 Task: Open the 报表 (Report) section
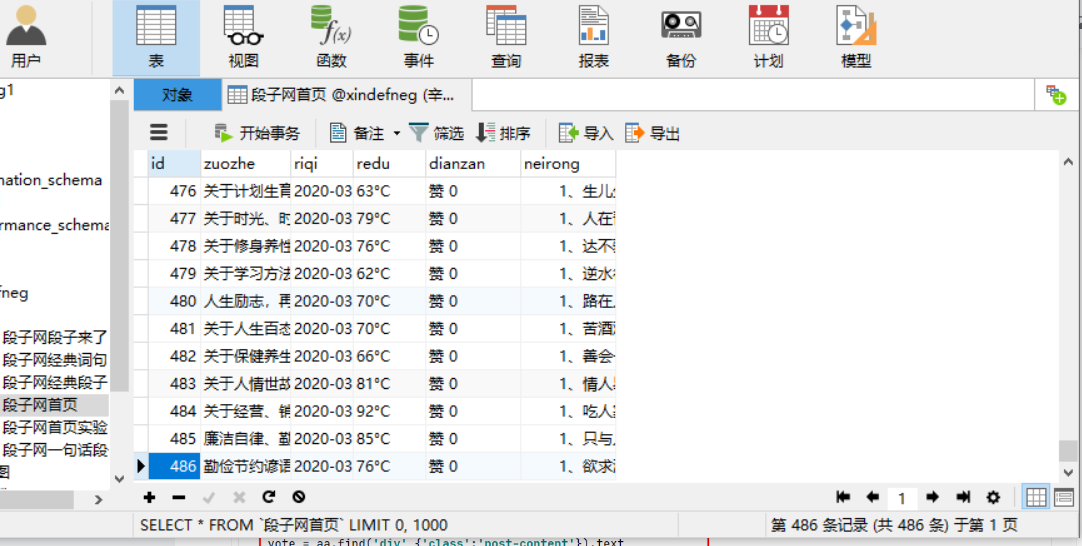[593, 37]
